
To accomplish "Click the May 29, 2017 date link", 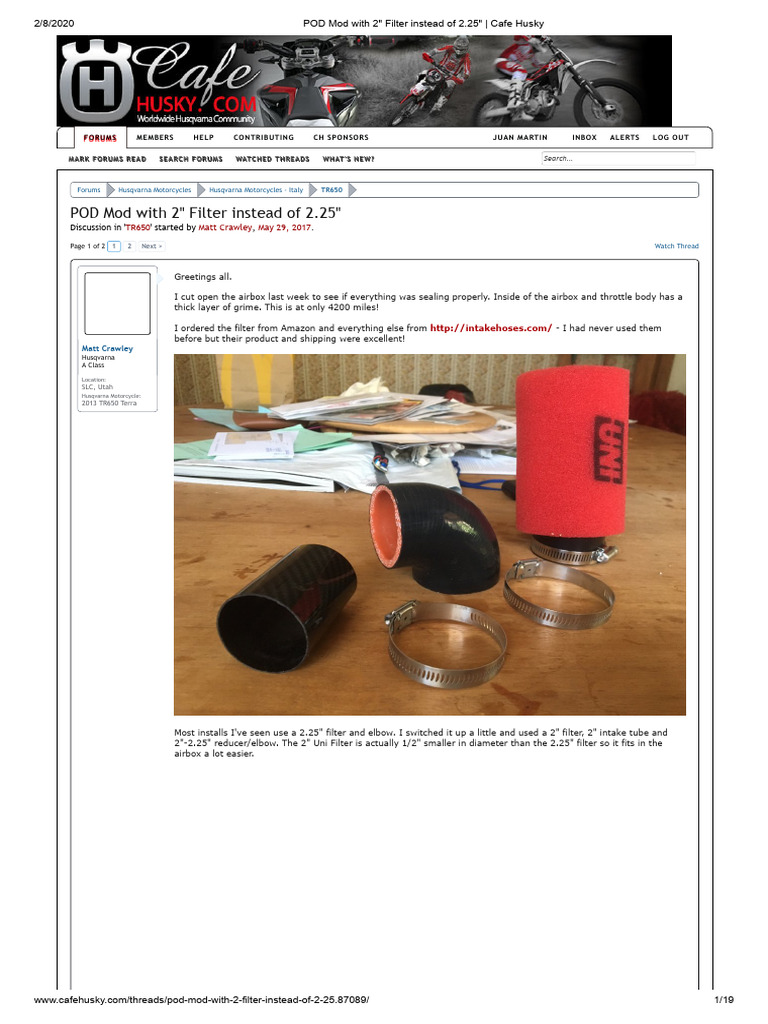I will click(x=284, y=228).
